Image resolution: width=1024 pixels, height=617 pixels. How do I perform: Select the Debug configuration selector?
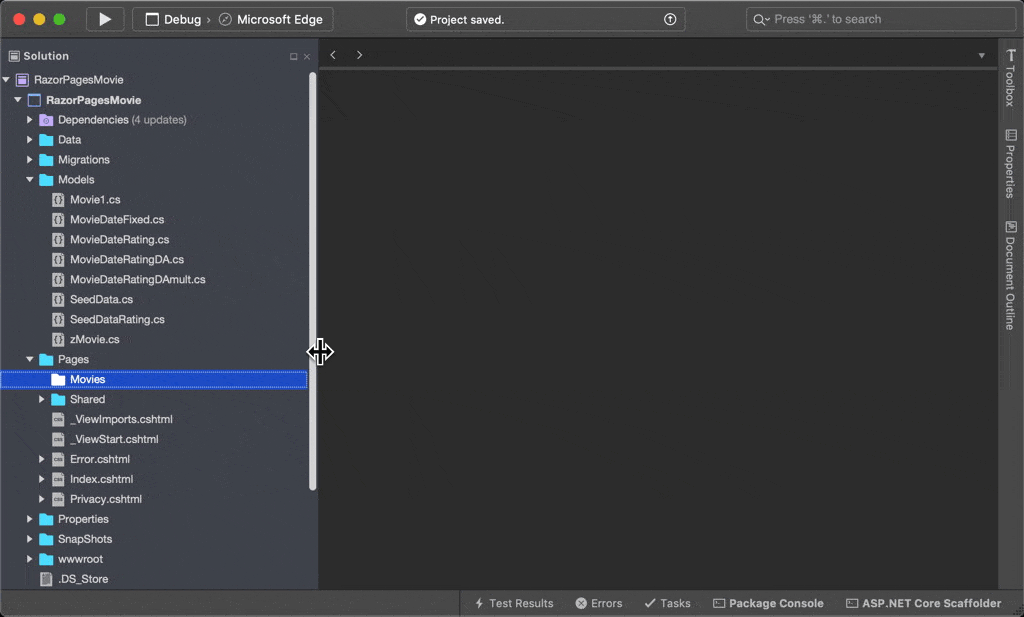click(173, 19)
